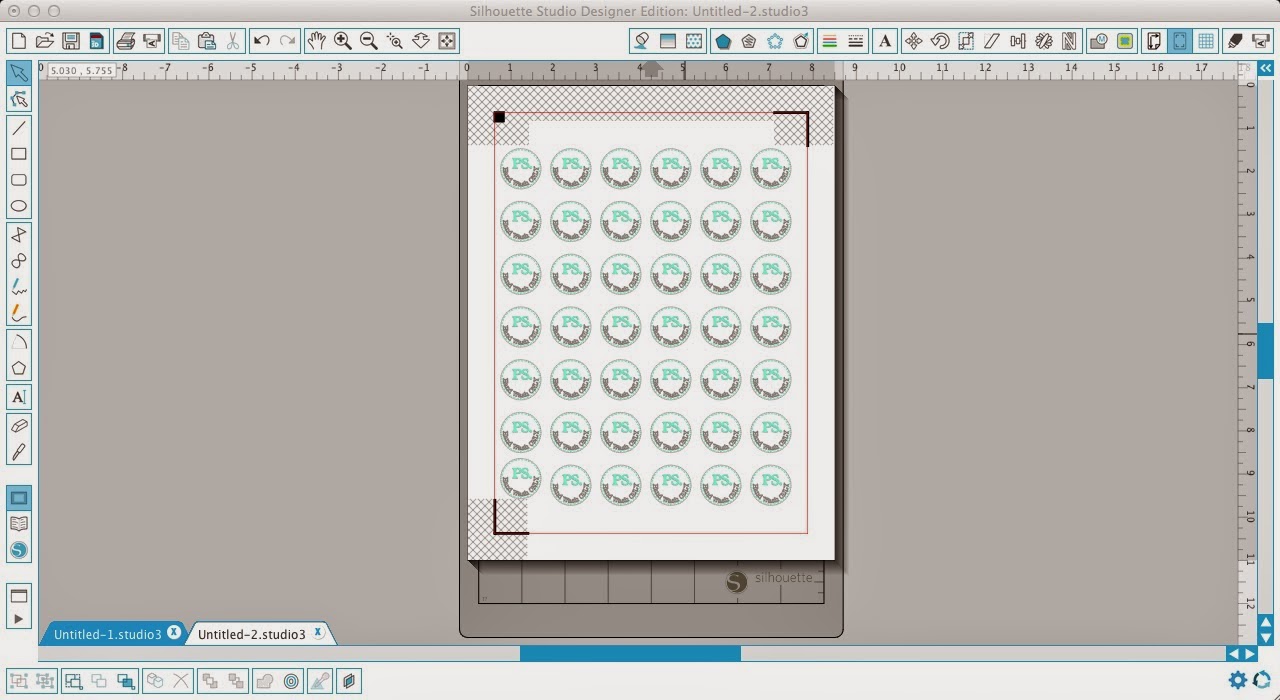Click the black registration square on page
Screen dimensions: 1280x700
point(499,117)
